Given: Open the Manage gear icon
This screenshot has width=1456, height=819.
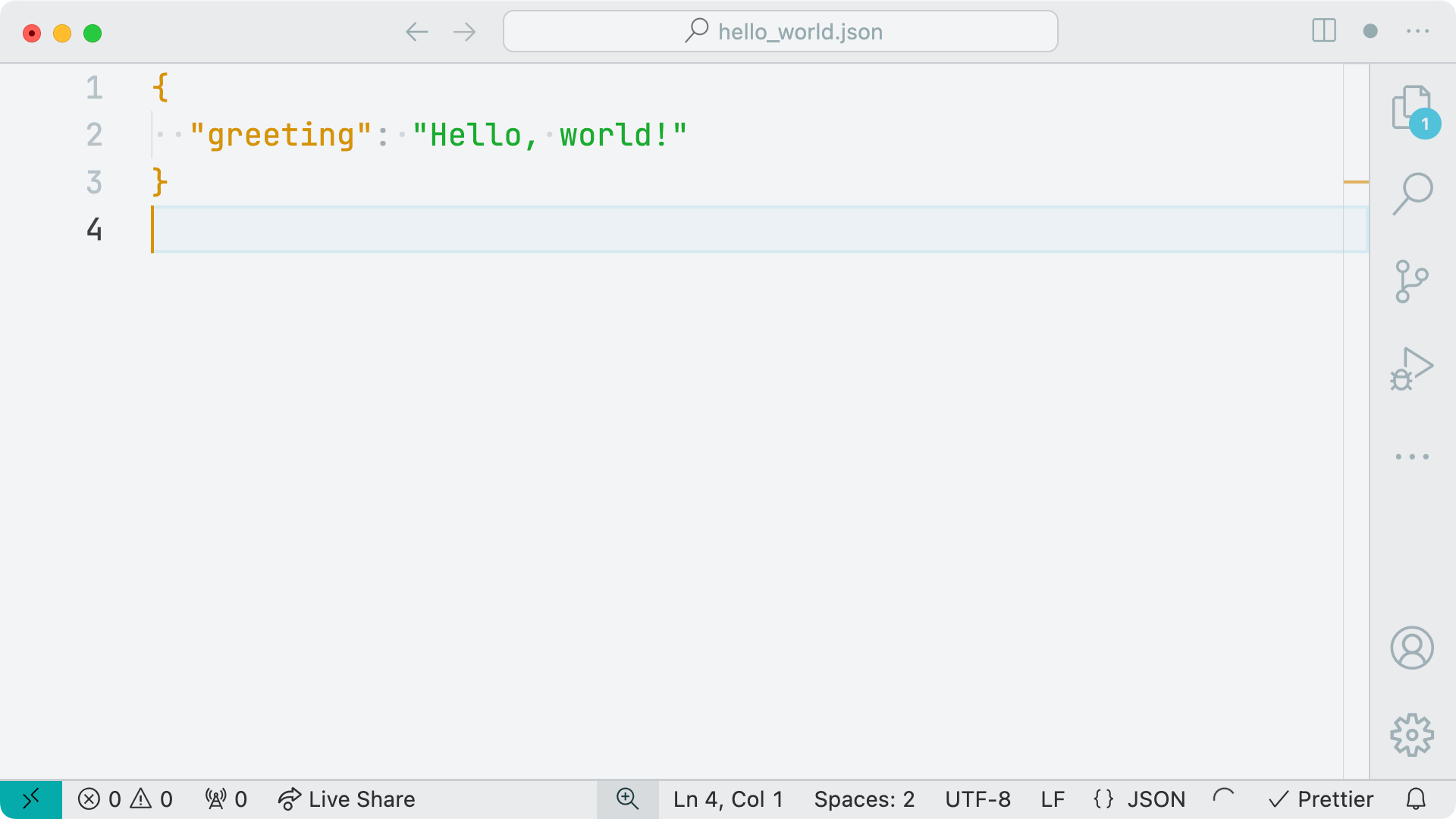Looking at the screenshot, I should [1411, 734].
